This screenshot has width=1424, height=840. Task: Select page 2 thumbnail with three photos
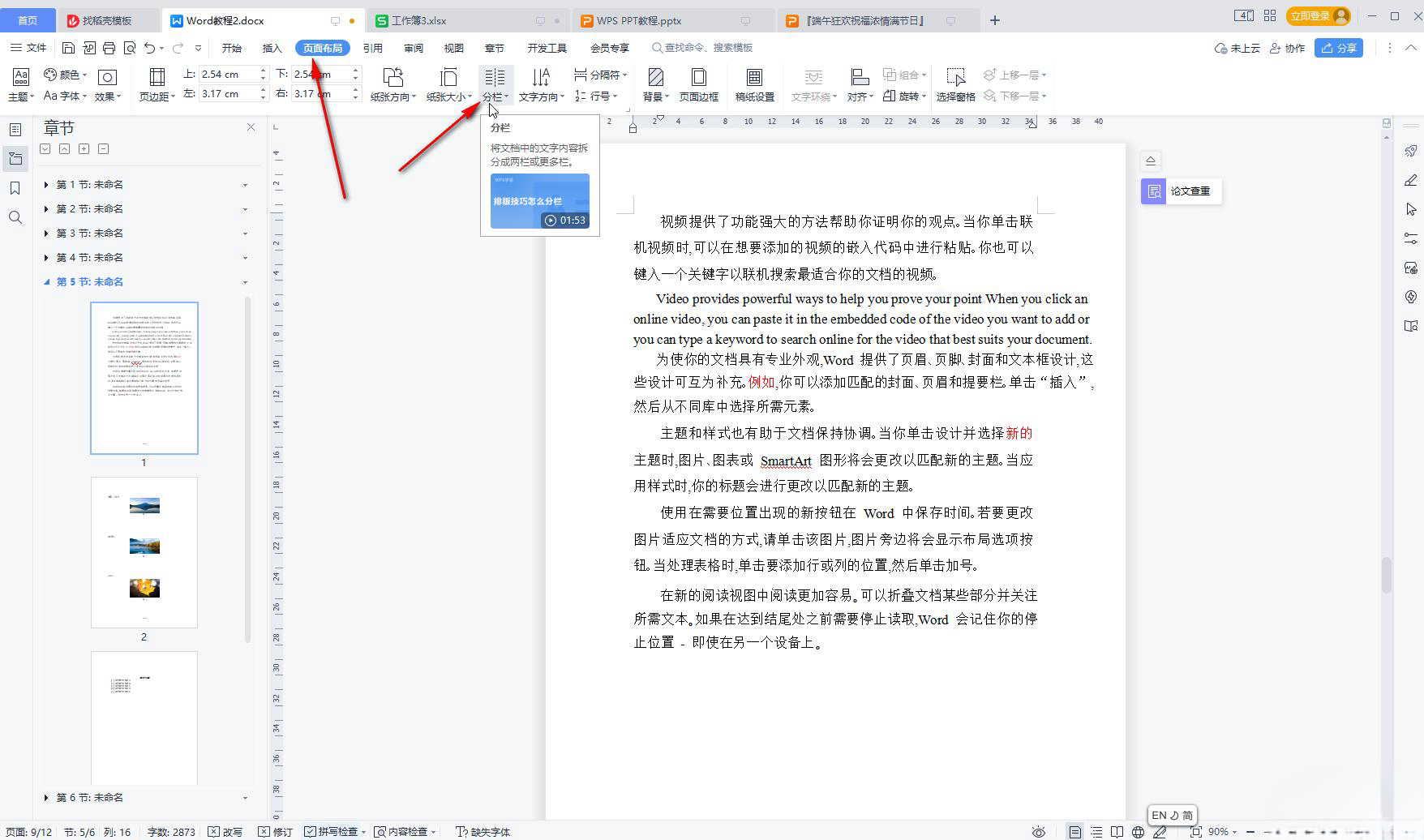pos(144,552)
